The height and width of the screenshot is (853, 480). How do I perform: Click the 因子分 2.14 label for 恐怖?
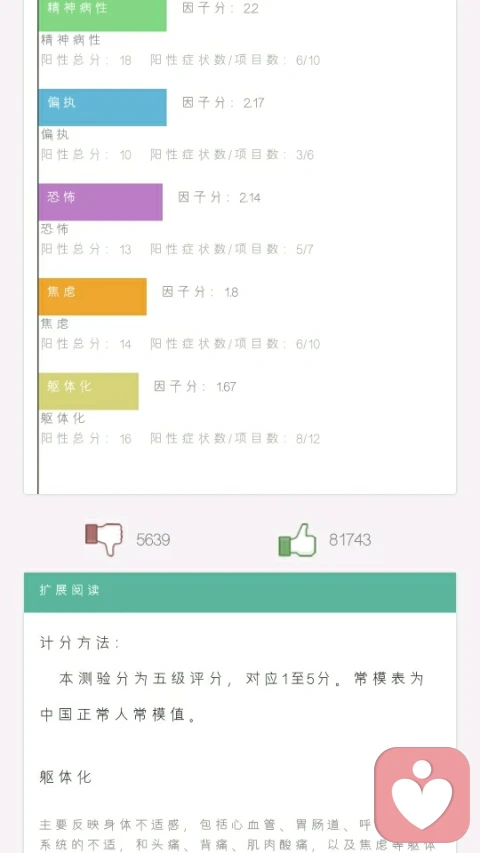(x=219, y=197)
